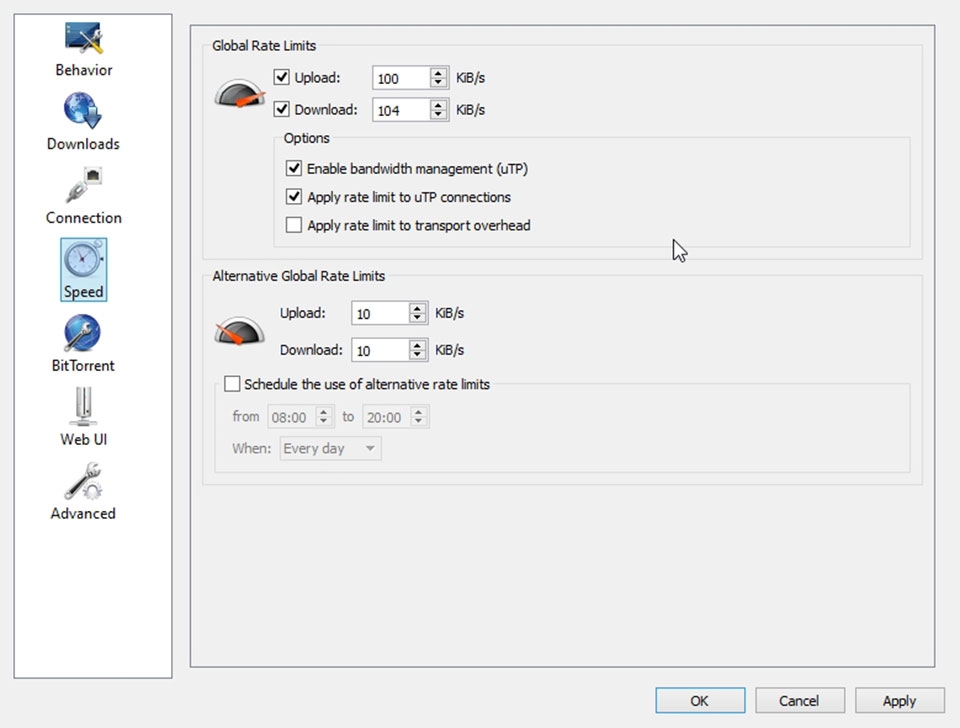Click the alternative Upload value field

tap(380, 313)
